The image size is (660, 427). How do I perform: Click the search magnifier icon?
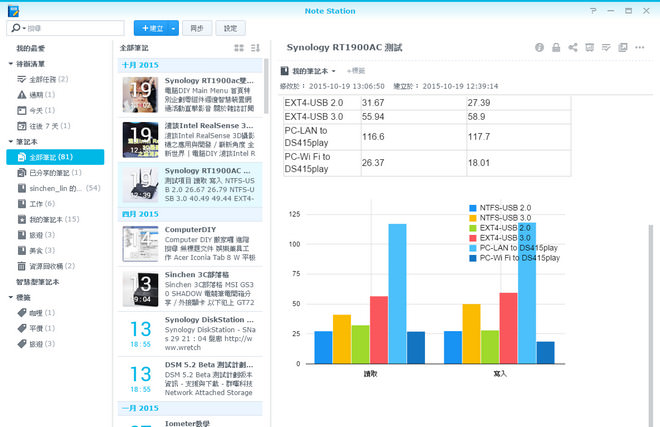(x=16, y=28)
